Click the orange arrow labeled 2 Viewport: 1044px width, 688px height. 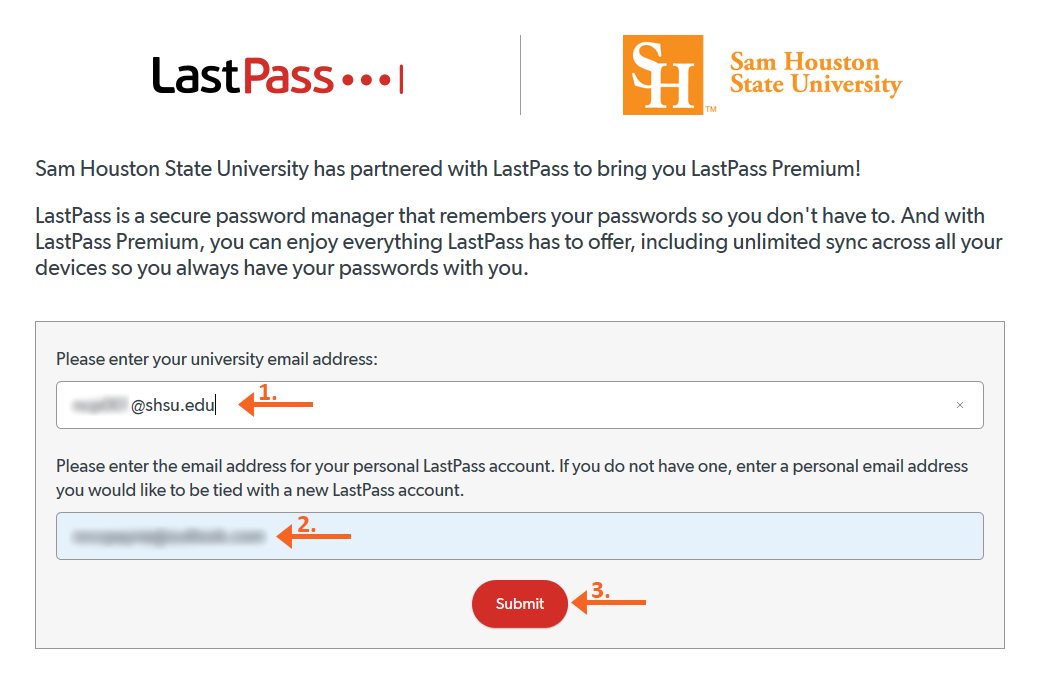(x=313, y=535)
